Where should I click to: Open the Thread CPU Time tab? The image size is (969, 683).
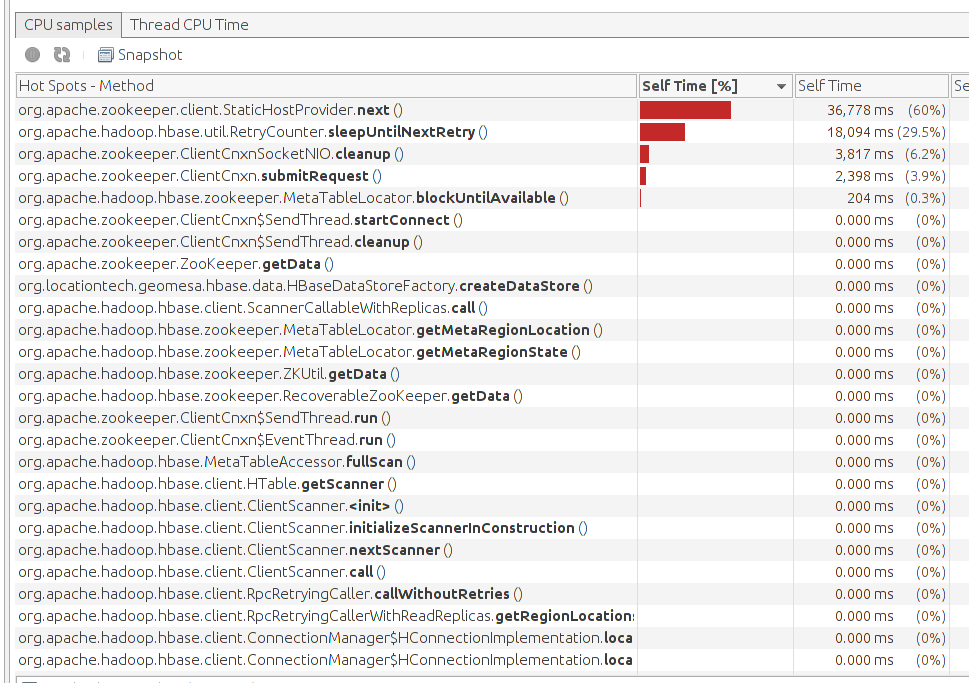pos(189,24)
